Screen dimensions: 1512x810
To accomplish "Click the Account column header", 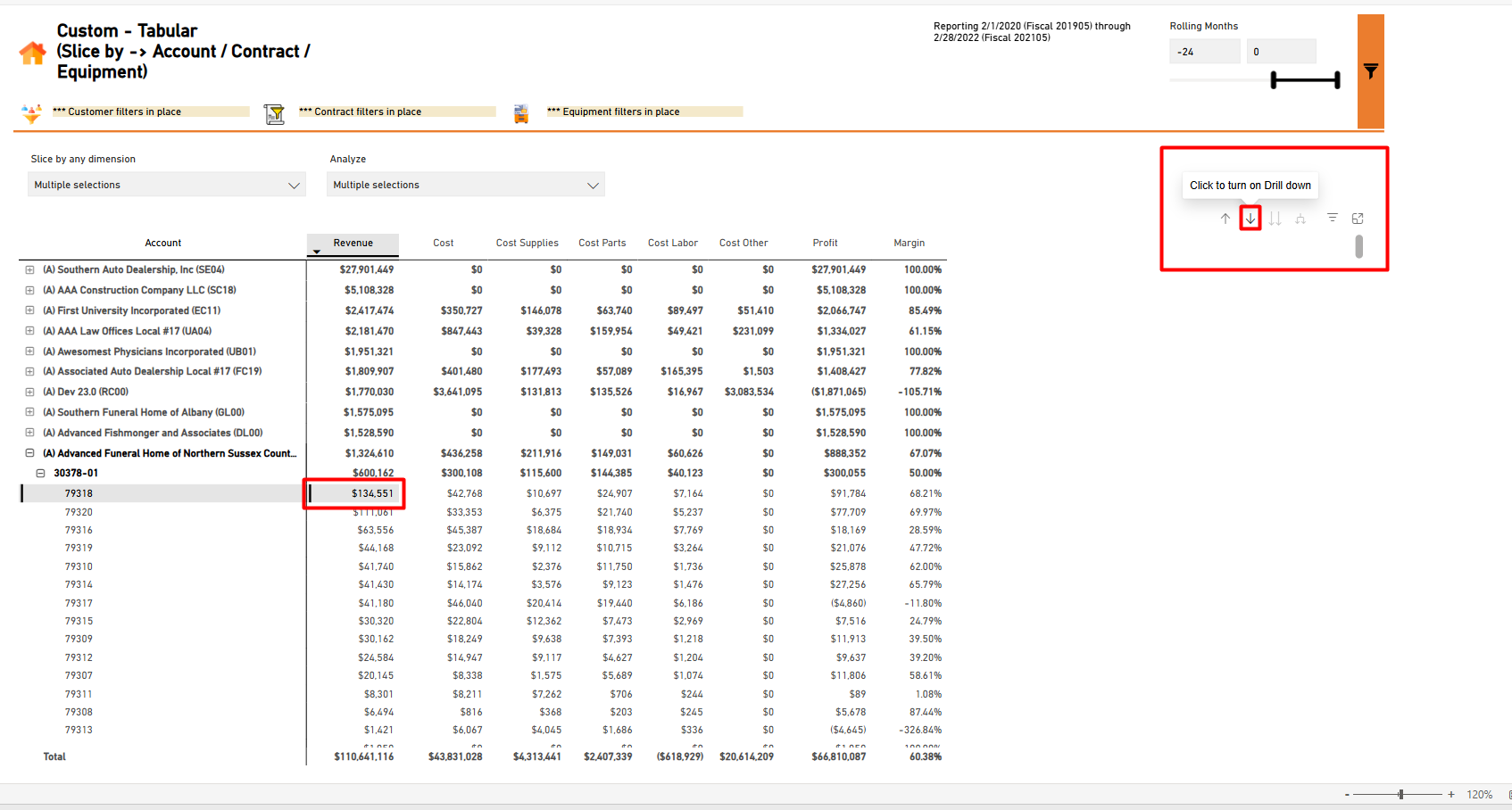I will click(163, 243).
